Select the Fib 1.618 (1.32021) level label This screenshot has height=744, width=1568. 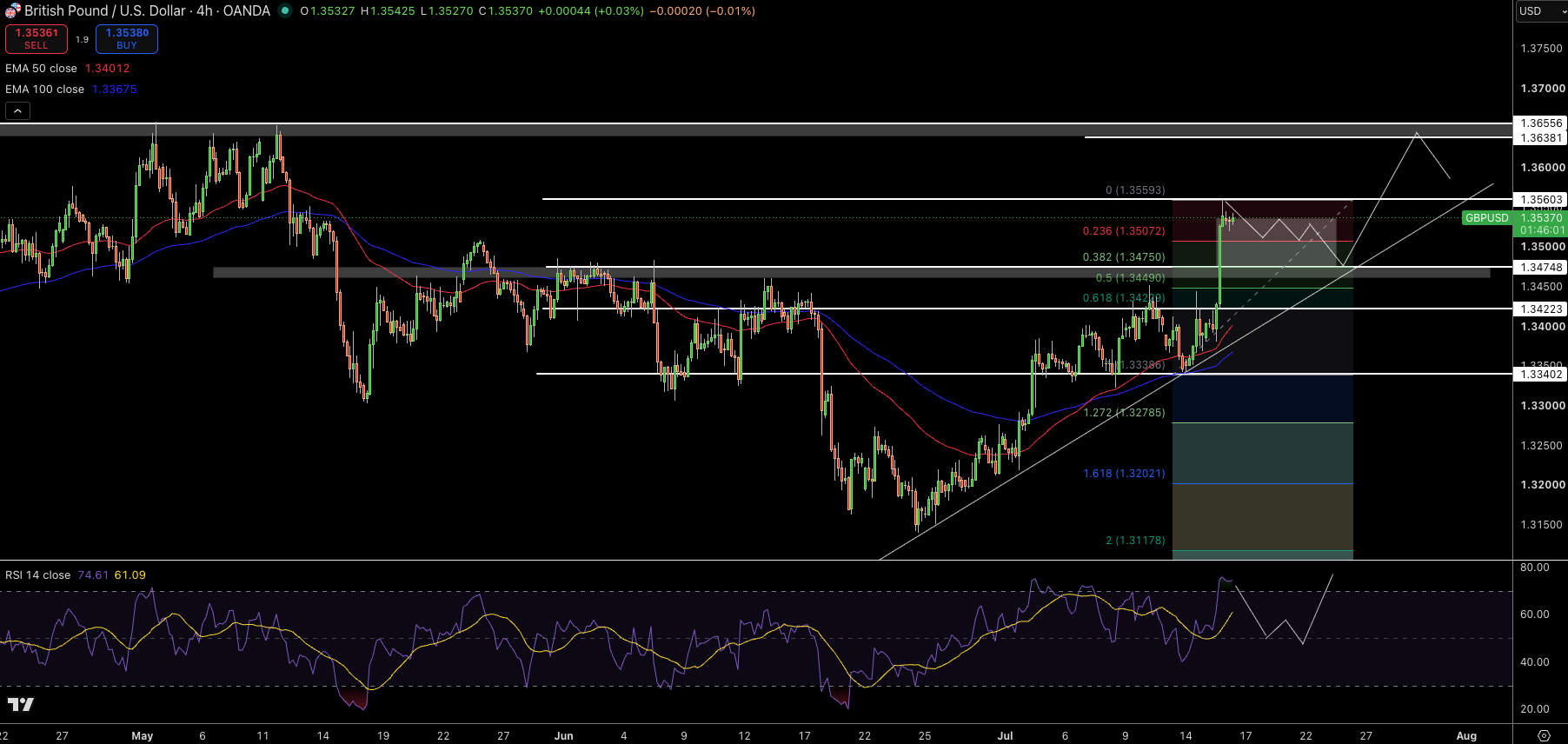(x=1124, y=474)
